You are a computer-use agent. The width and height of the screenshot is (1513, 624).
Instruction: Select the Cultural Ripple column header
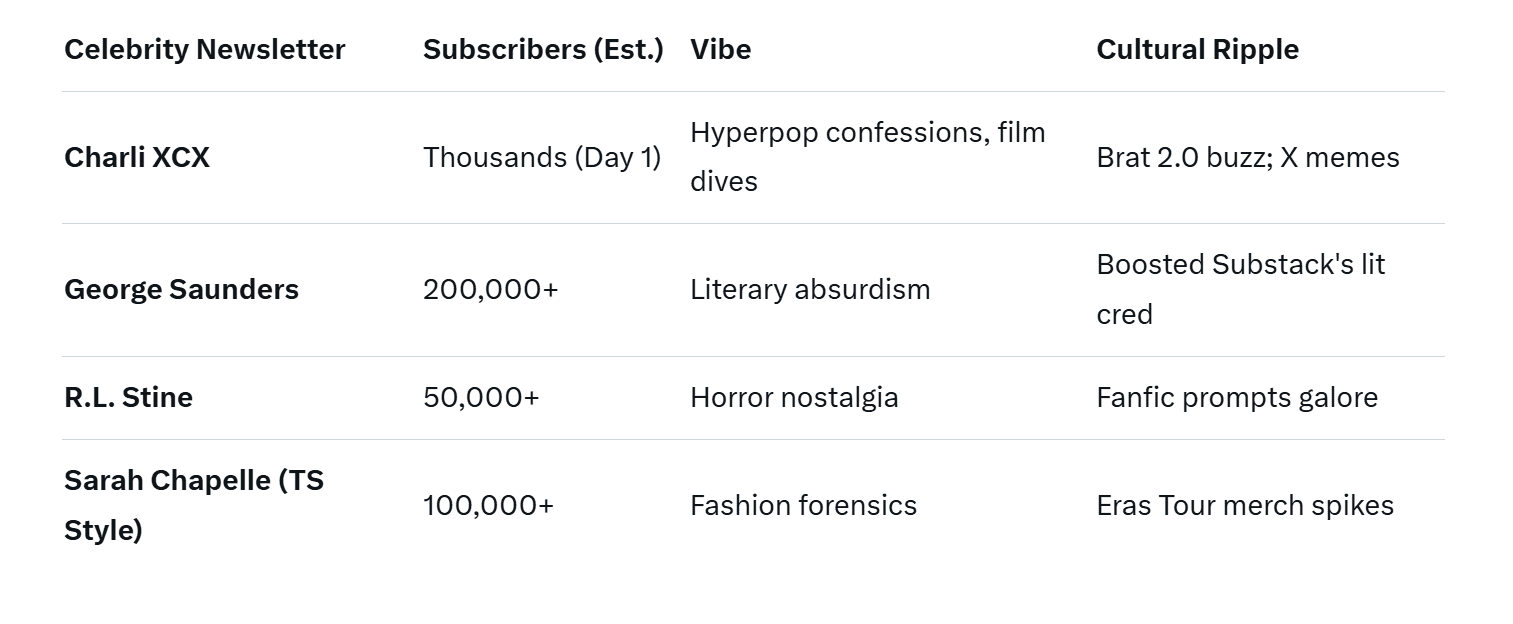(x=1197, y=49)
